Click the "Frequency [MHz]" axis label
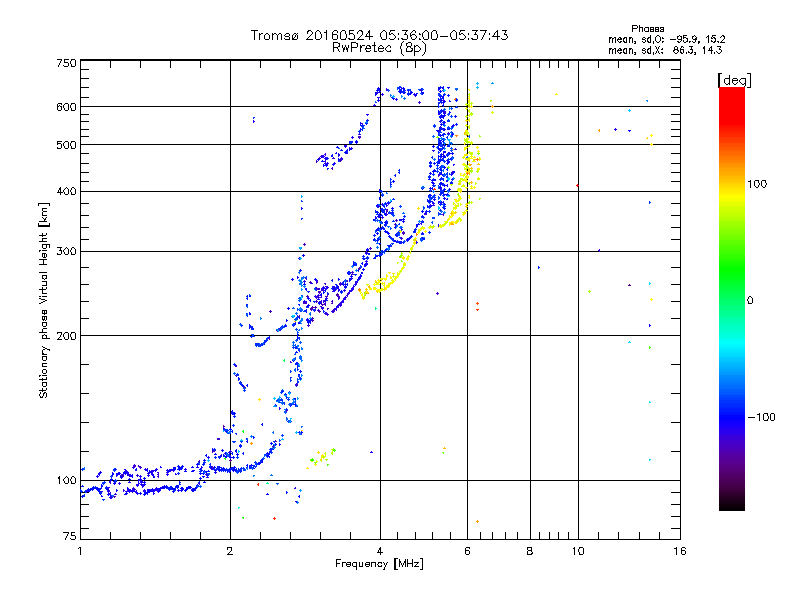 click(x=379, y=564)
